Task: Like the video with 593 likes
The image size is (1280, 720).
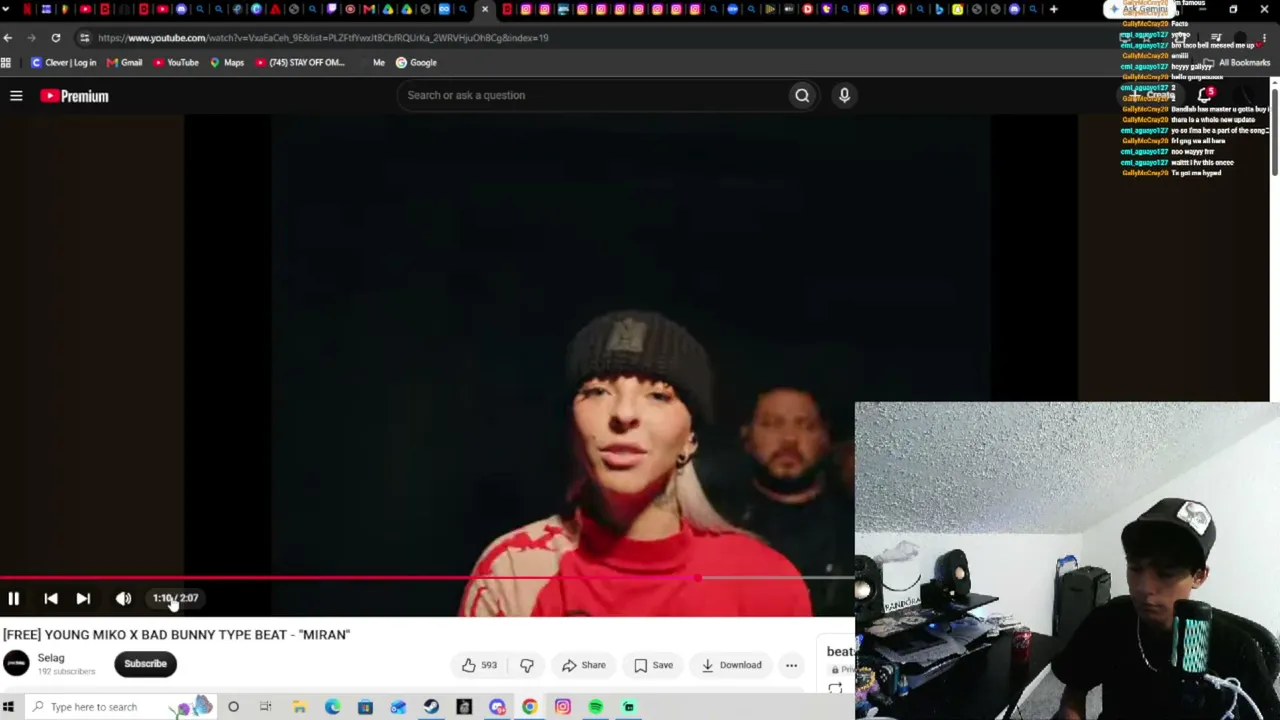Action: 479,665
